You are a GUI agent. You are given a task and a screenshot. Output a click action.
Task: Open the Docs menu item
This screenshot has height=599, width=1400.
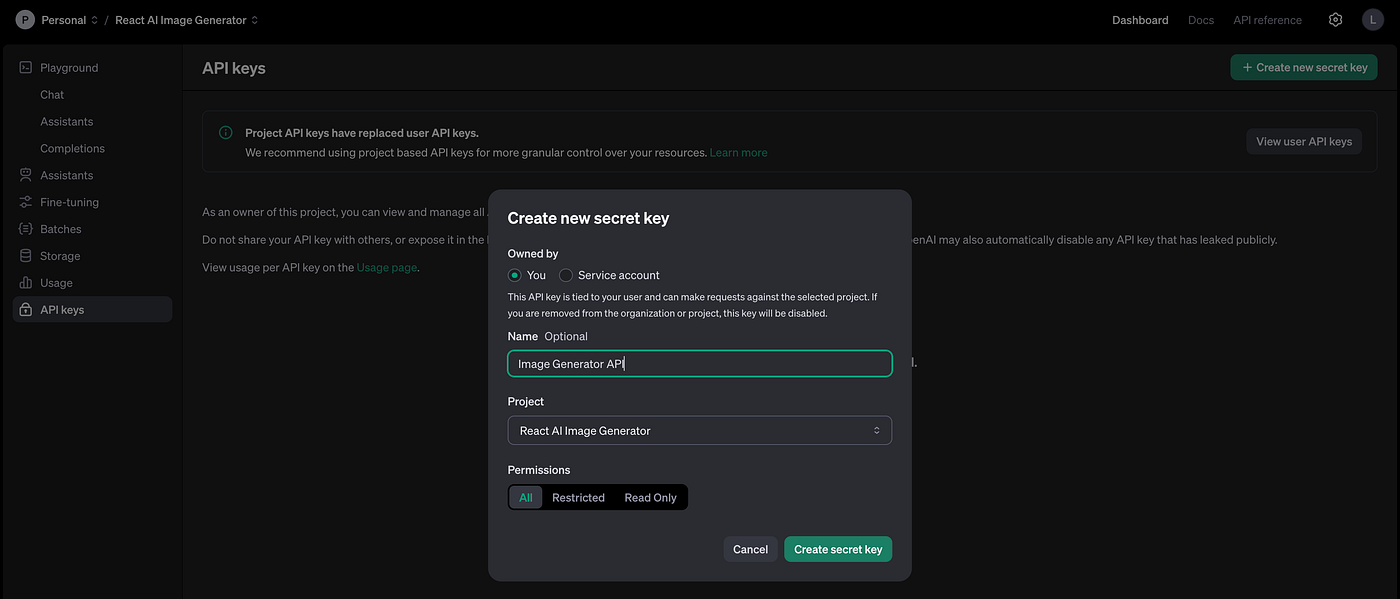(1200, 19)
